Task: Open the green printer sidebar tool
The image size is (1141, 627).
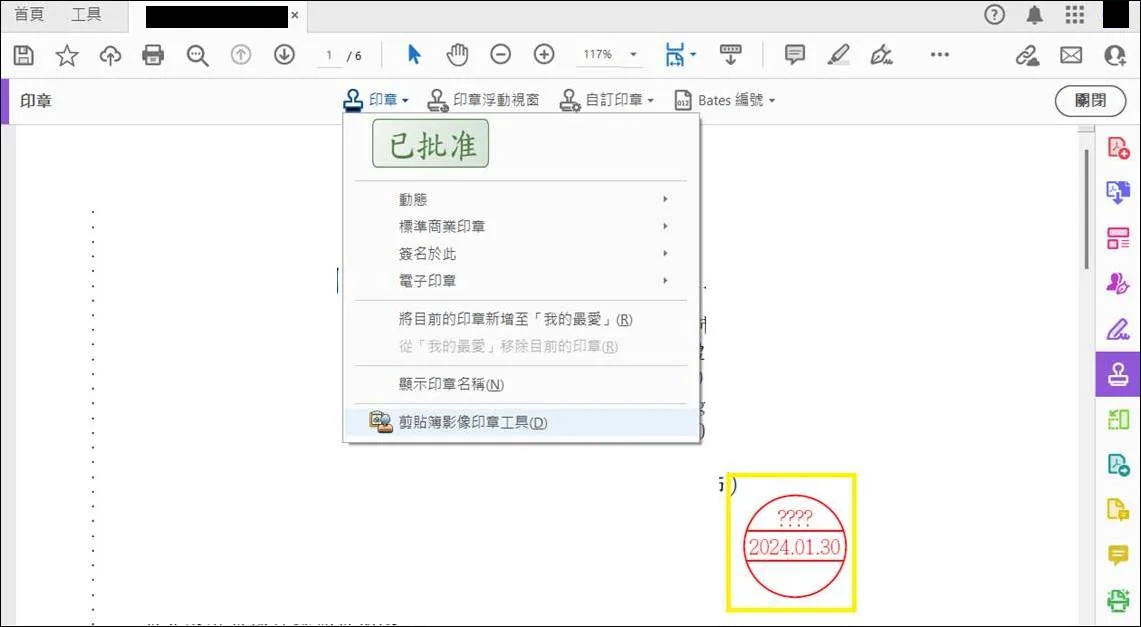Action: 1118,601
